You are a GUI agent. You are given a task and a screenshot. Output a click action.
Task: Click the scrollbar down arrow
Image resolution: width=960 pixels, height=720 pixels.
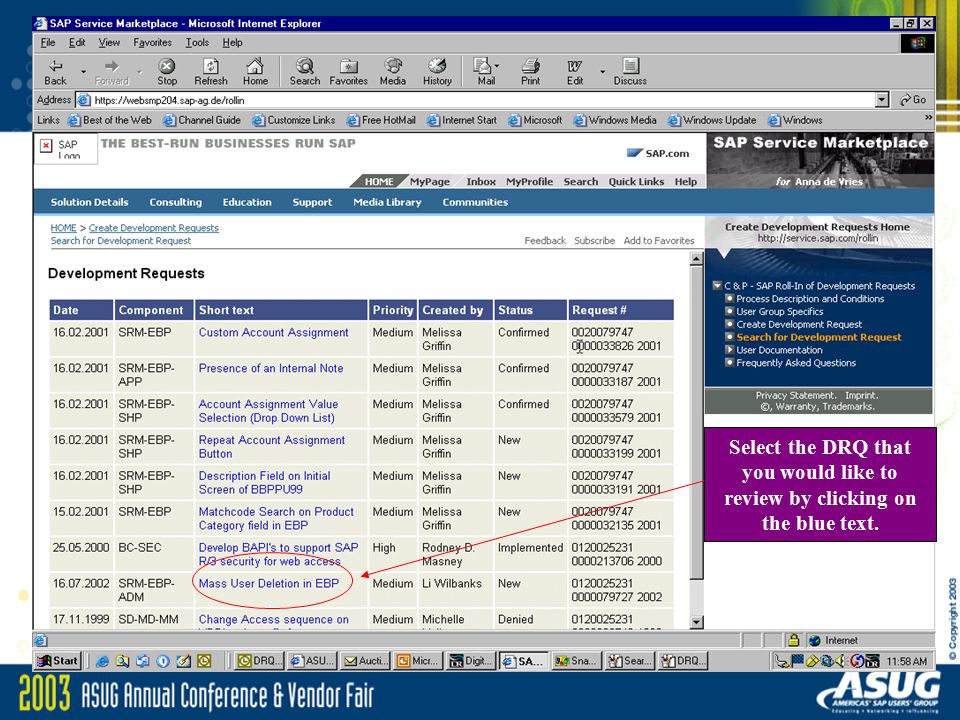click(x=696, y=622)
